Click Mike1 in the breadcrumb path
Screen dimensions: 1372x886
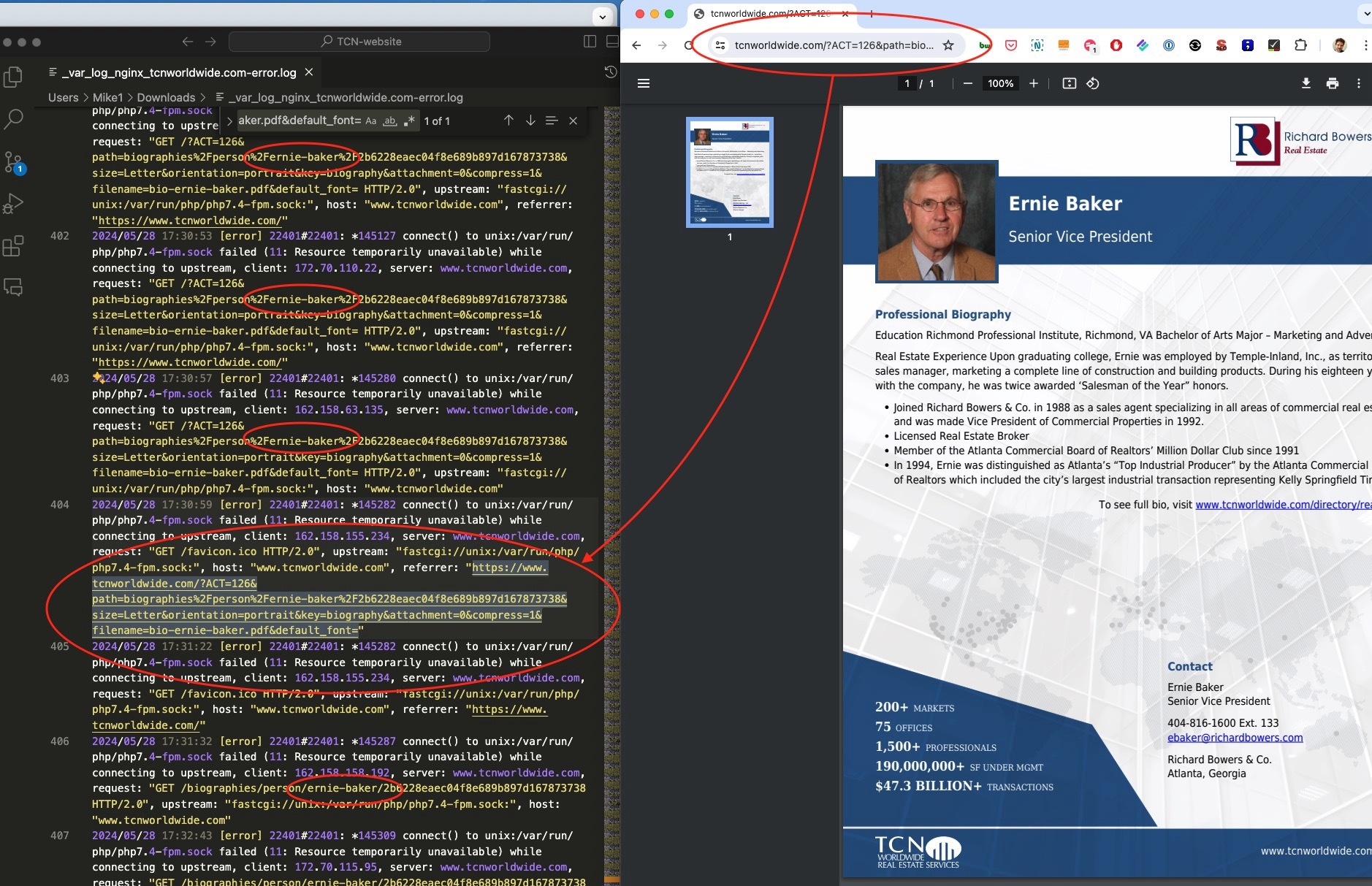click(107, 97)
